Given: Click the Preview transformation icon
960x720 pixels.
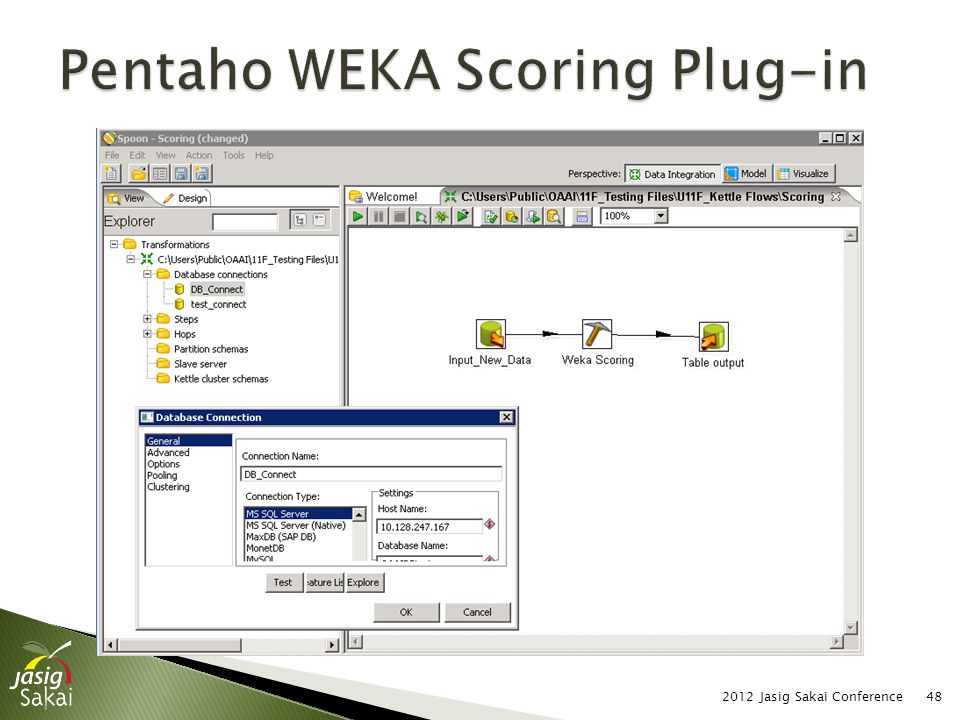Looking at the screenshot, I should point(421,216).
